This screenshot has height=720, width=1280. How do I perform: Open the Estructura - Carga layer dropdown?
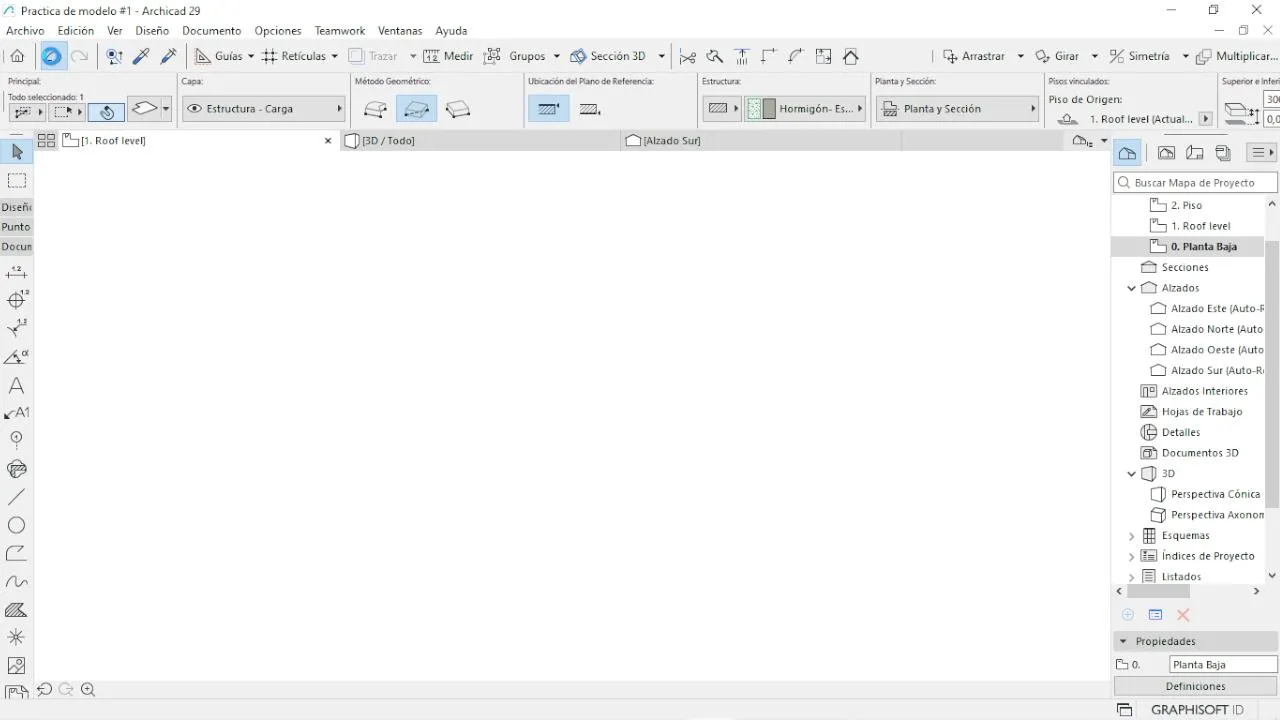263,108
